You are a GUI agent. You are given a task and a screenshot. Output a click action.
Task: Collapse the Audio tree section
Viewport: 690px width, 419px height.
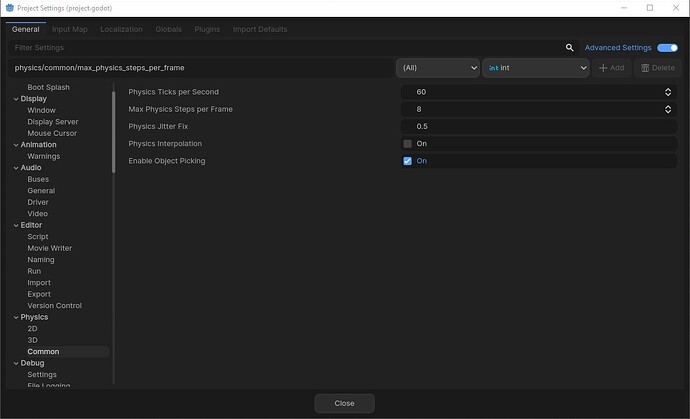tap(16, 168)
